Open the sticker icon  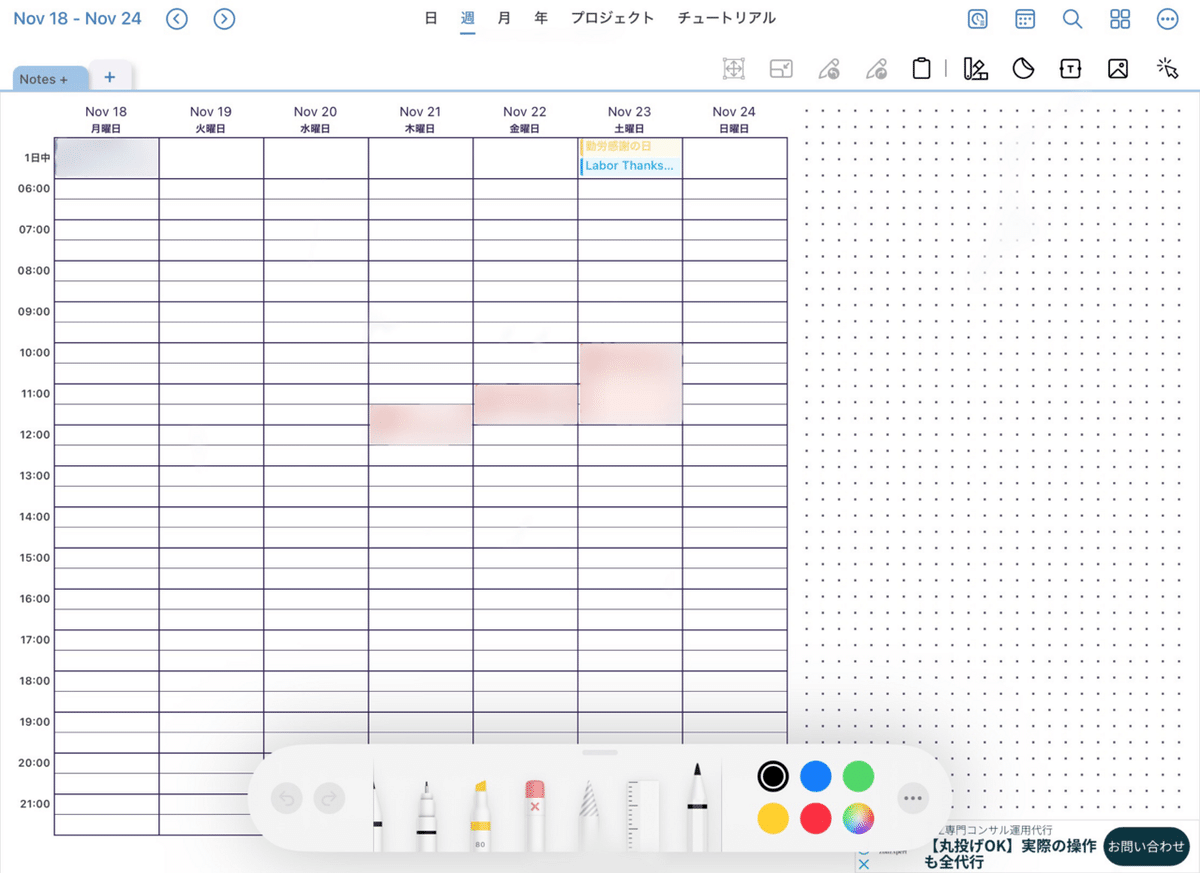click(x=1023, y=68)
